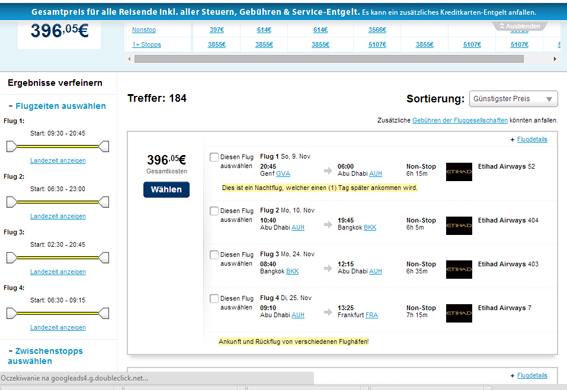The width and height of the screenshot is (567, 390).
Task: Click left handle of Flug 3 time slider
Action: click(11, 258)
